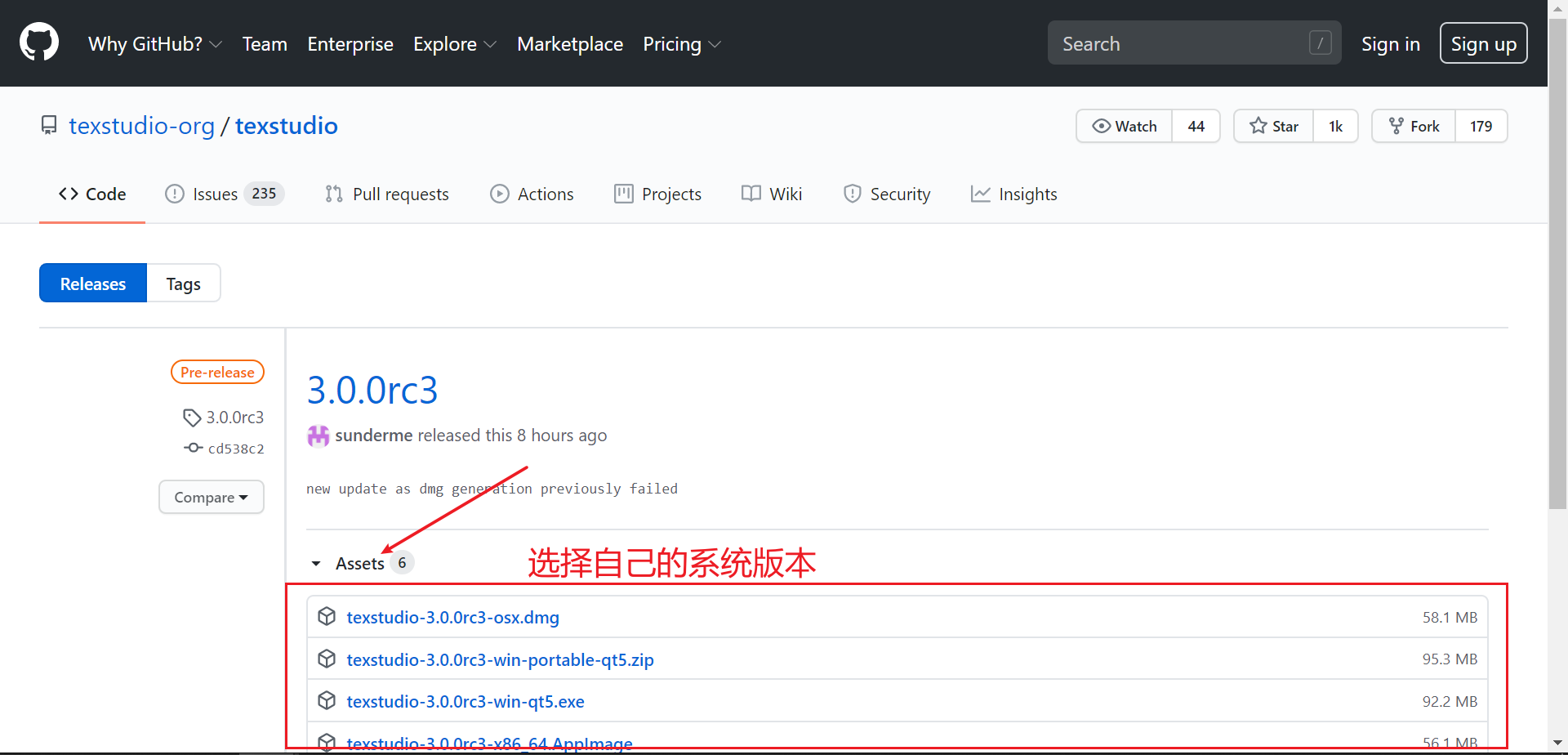Click the commit icon beside cd538c2
Viewport: 1568px width, 755px height.
point(193,448)
